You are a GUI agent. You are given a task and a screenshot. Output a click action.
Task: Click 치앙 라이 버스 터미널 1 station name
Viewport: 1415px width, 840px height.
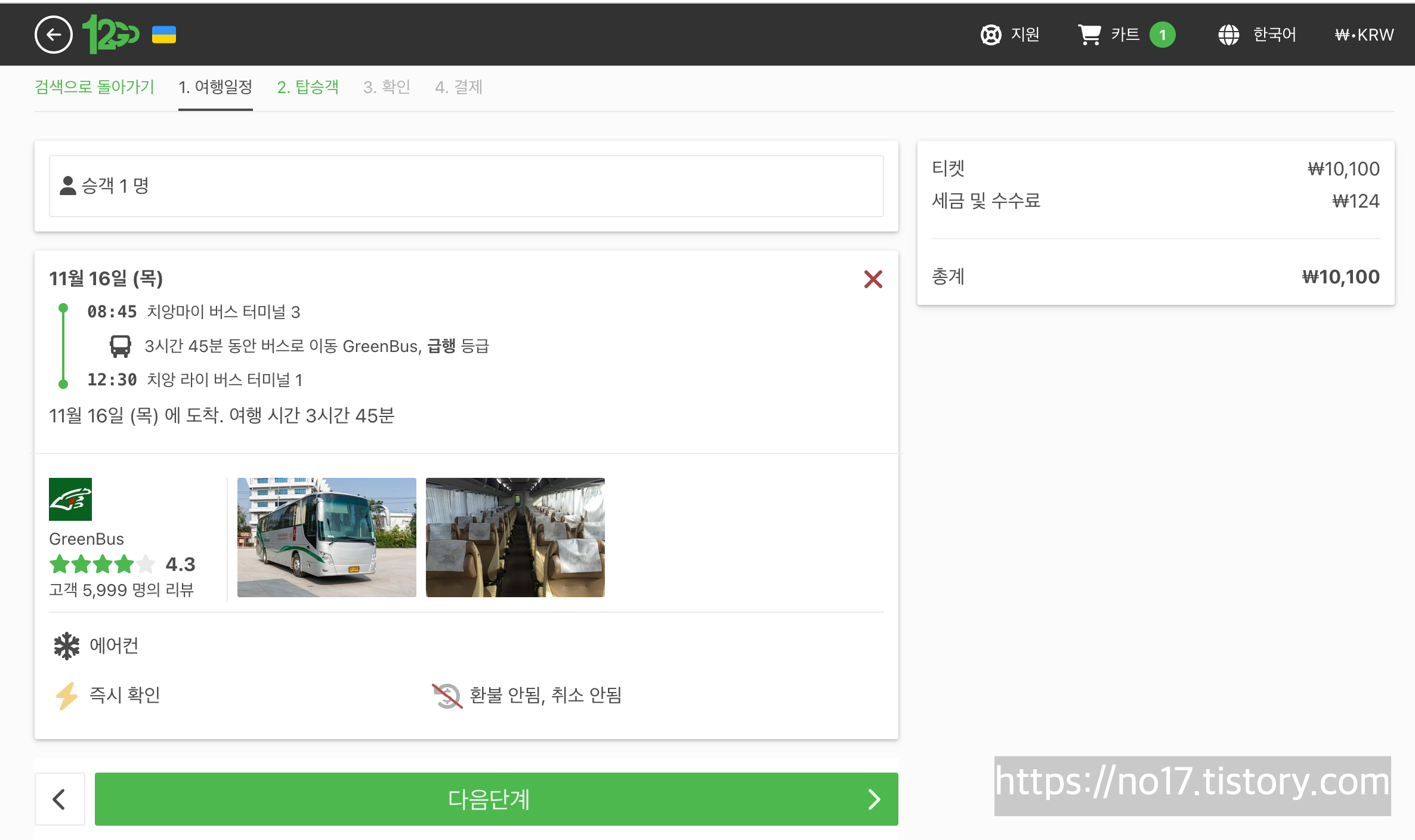pos(225,380)
